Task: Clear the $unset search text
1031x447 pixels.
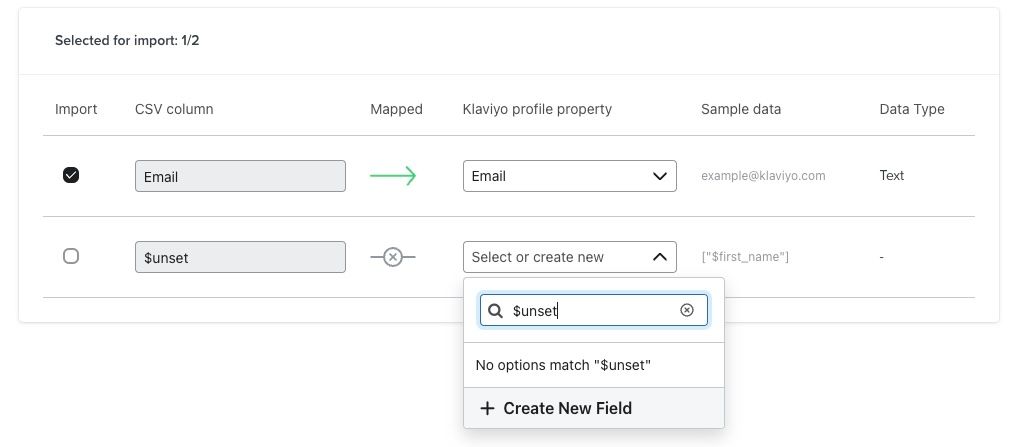Action: [686, 310]
